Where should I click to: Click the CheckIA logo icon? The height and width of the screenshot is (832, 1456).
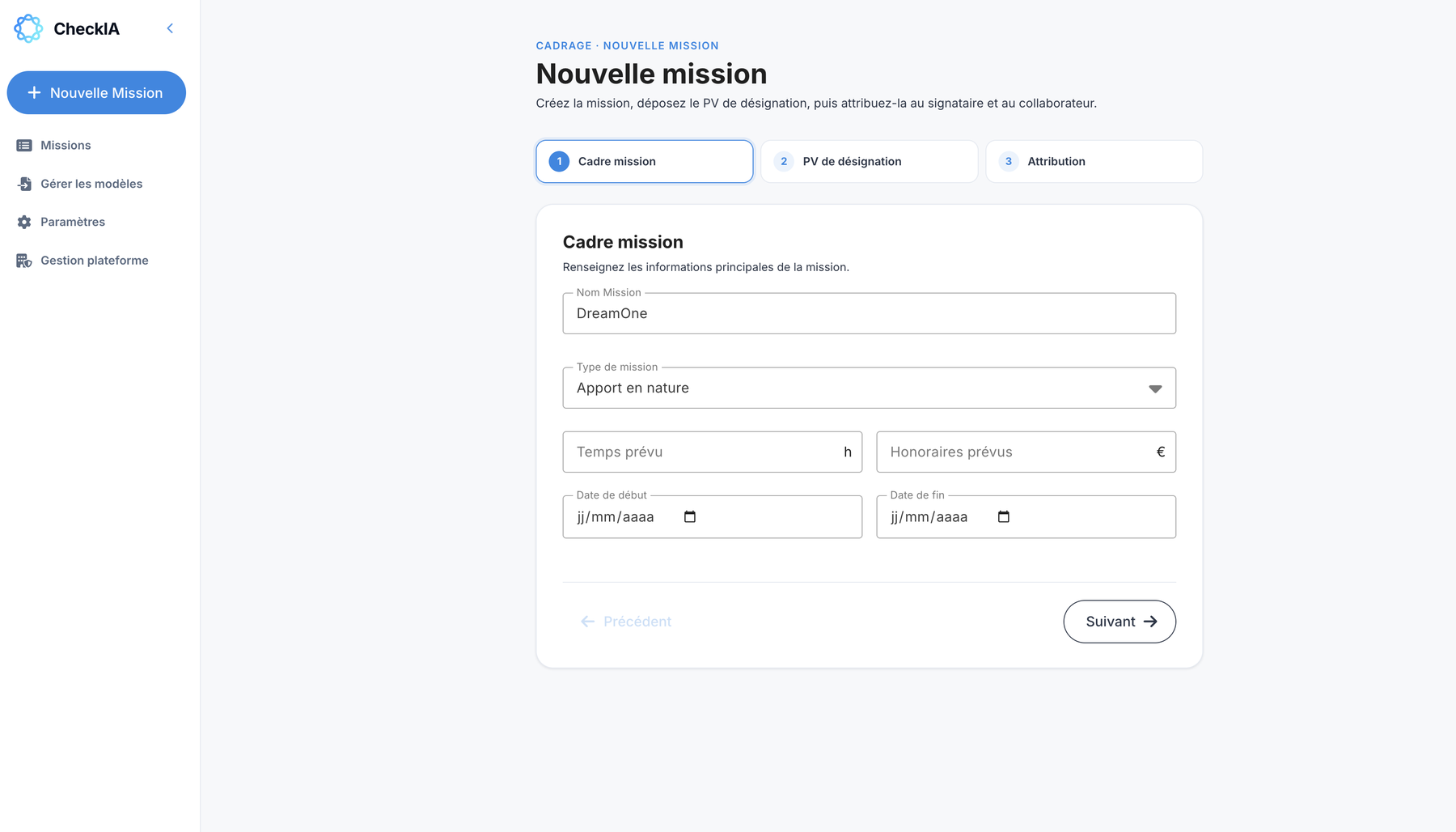[x=28, y=28]
